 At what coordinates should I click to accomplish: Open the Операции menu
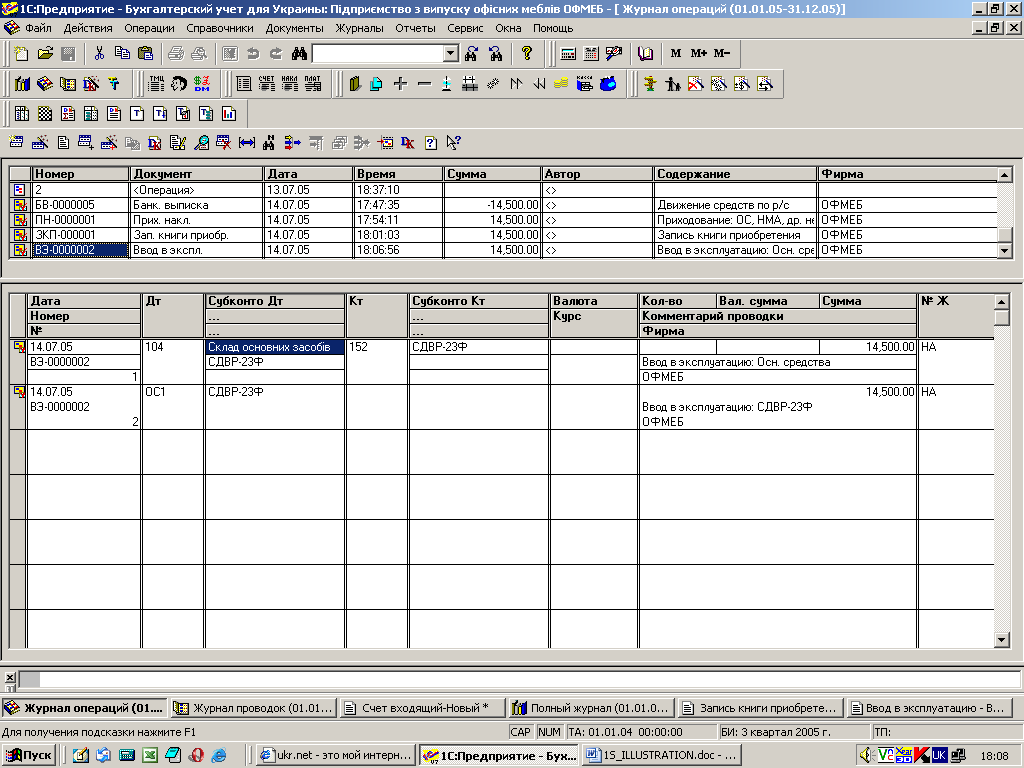pyautogui.click(x=150, y=28)
